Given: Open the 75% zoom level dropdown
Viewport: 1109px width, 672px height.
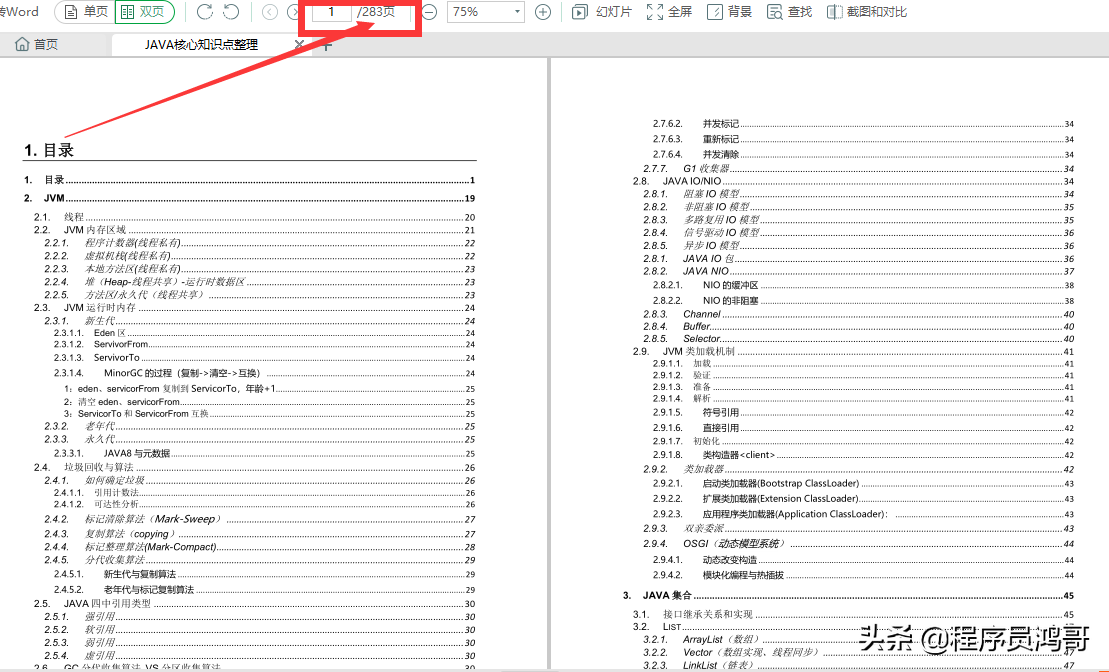Looking at the screenshot, I should [486, 12].
